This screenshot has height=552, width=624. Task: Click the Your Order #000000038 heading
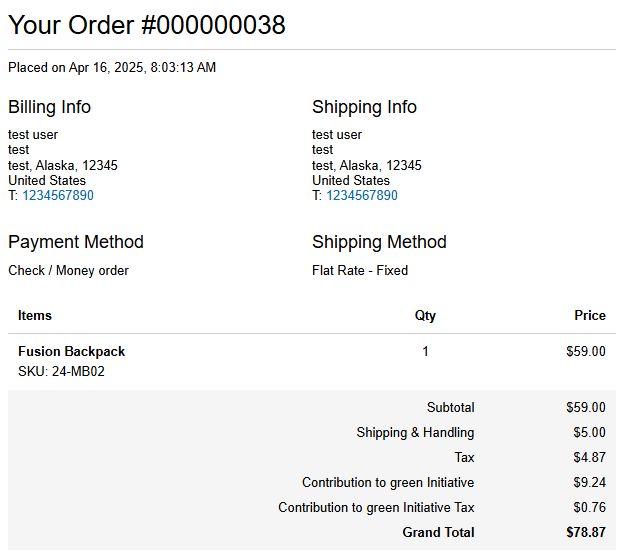point(147,25)
